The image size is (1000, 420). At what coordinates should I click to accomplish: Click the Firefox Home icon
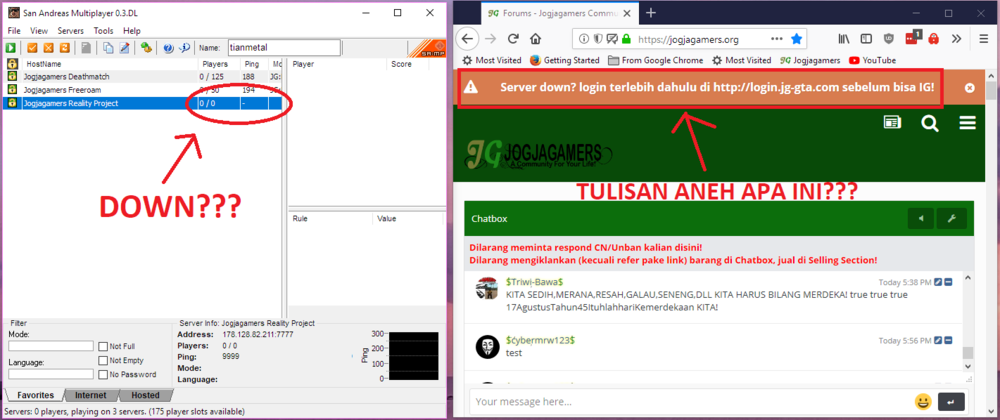click(534, 39)
